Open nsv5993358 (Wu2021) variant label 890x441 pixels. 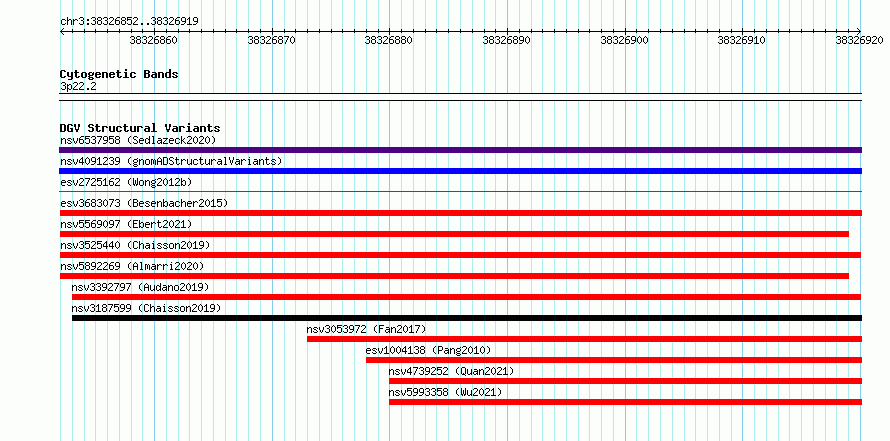tap(446, 392)
